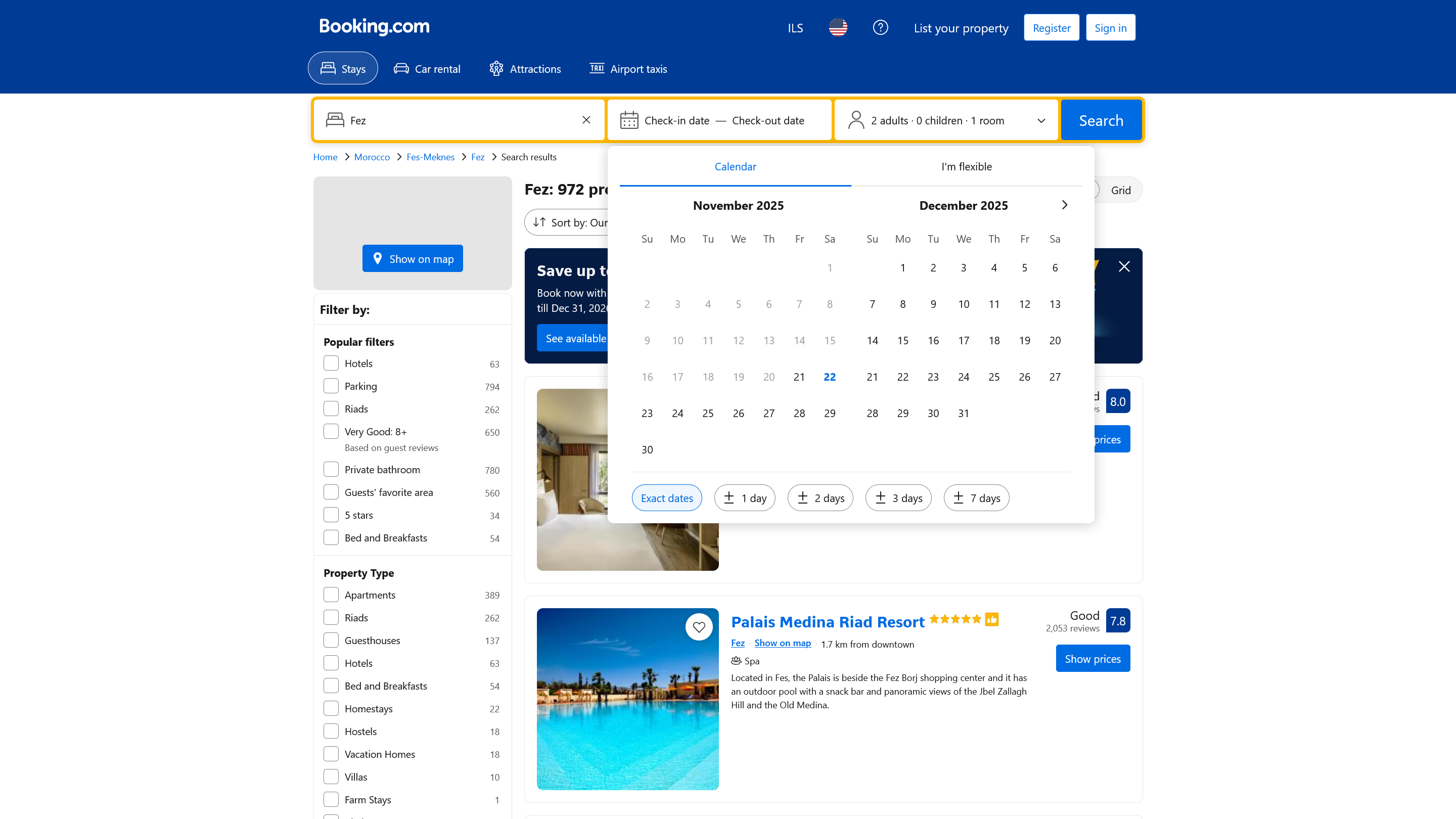This screenshot has width=1456, height=819.
Task: Open the help question mark icon
Action: (880, 27)
